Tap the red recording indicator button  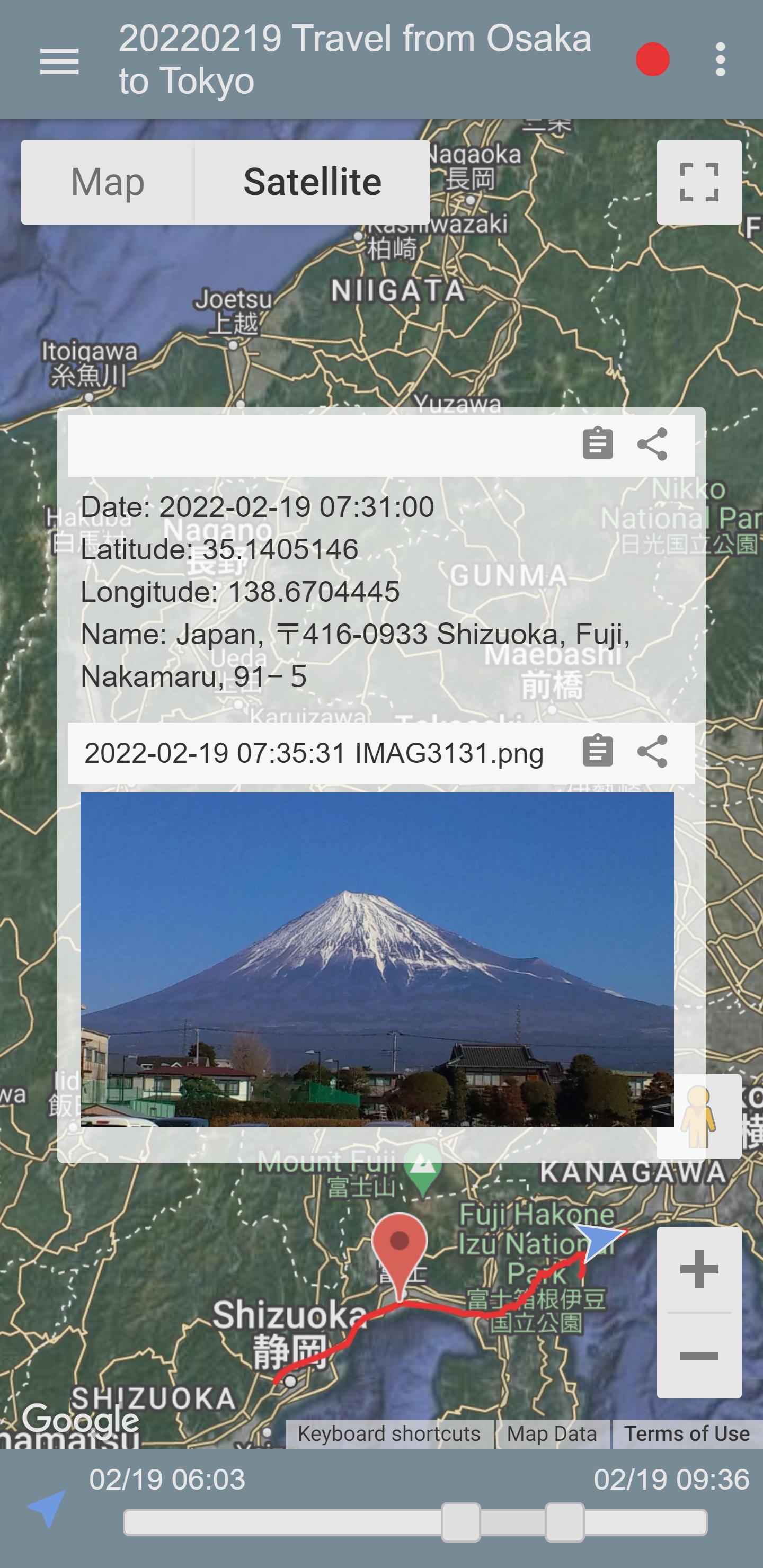click(652, 60)
